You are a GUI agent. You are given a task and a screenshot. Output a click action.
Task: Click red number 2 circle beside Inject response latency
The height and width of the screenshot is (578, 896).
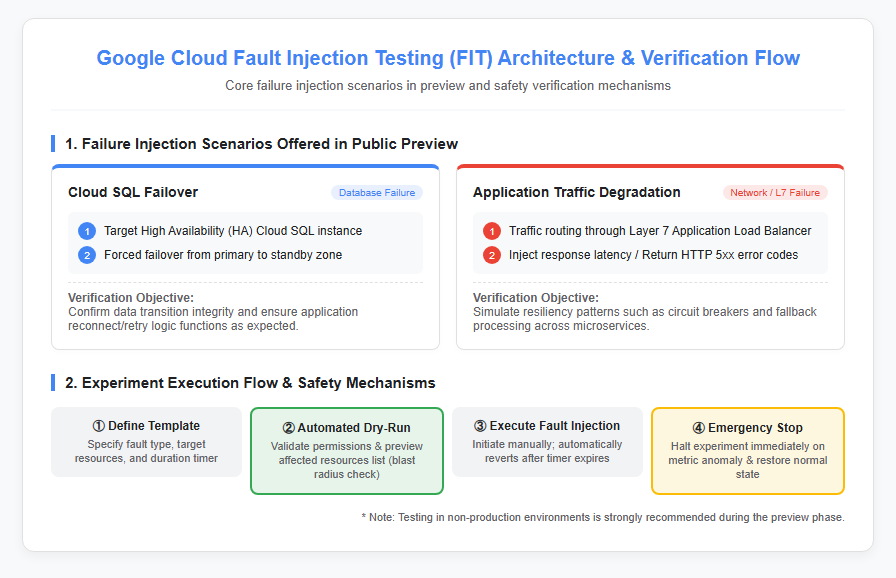[491, 255]
